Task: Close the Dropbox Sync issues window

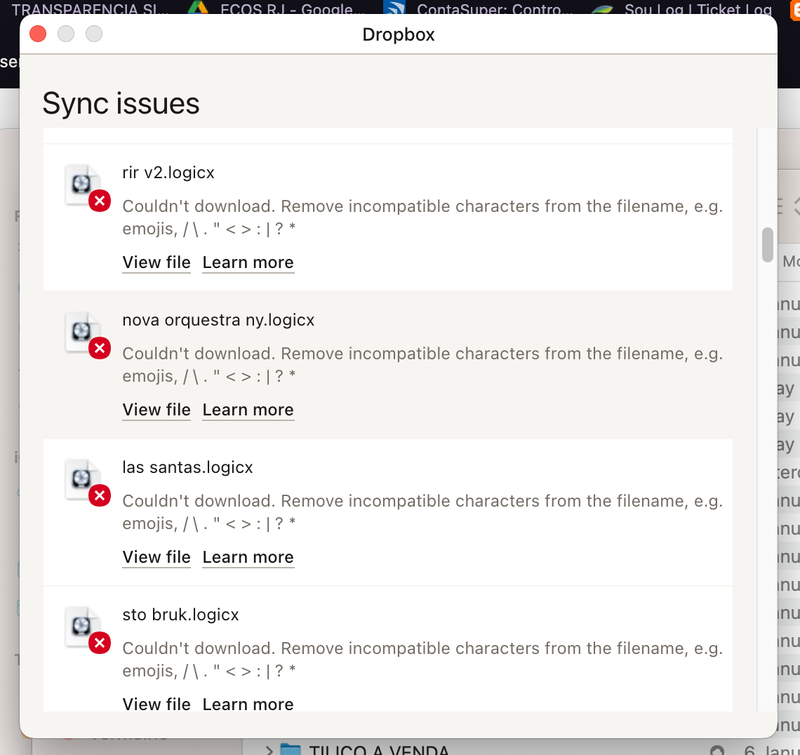Action: [x=39, y=34]
